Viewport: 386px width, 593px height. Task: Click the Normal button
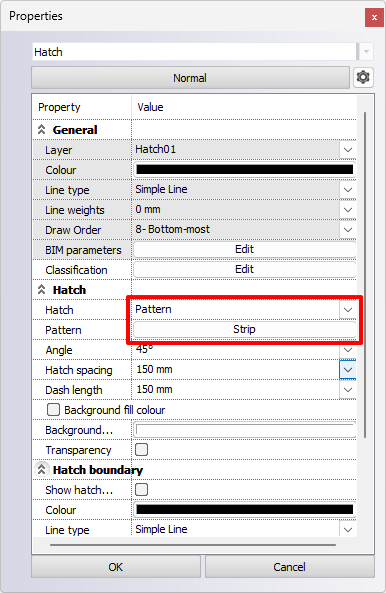point(190,78)
